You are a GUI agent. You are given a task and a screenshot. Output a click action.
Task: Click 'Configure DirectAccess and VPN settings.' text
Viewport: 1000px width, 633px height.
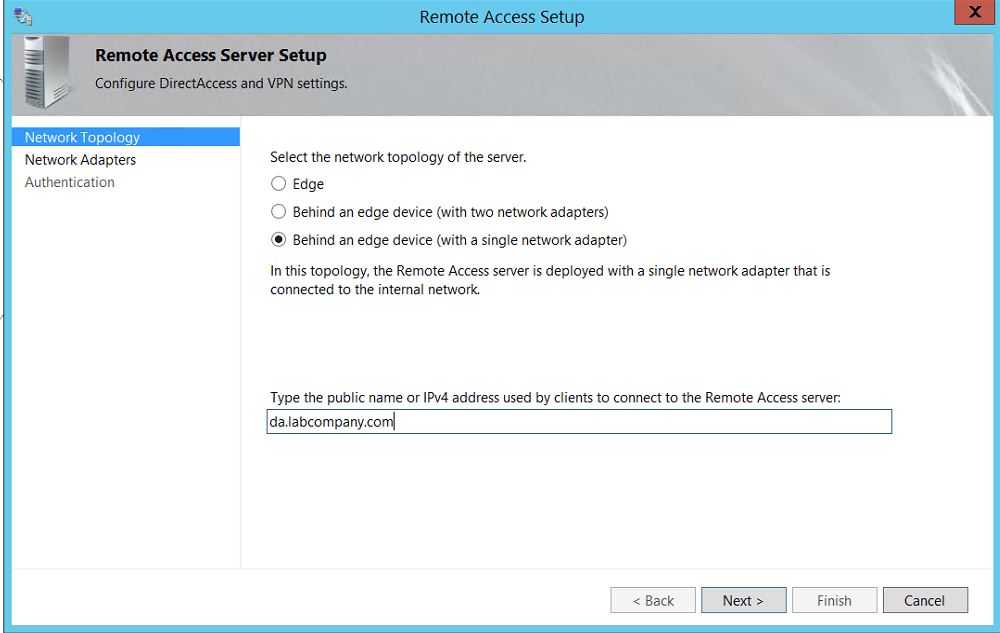point(221,84)
